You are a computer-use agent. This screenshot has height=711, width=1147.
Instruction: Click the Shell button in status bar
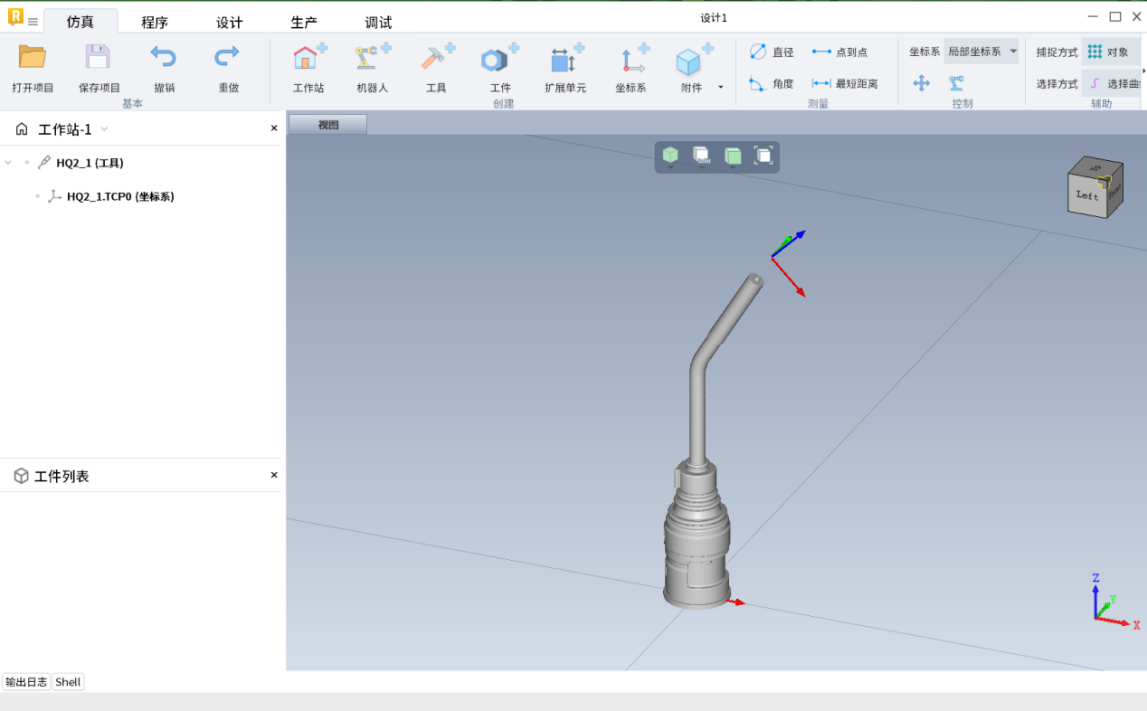pyautogui.click(x=68, y=682)
